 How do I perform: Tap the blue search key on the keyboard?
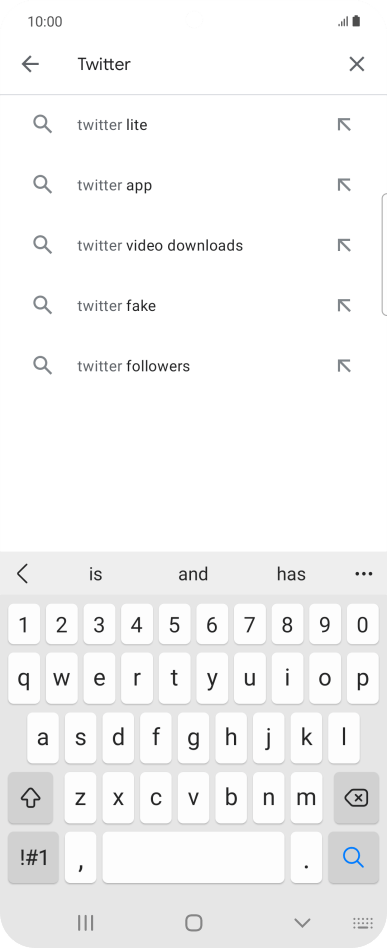click(x=353, y=857)
